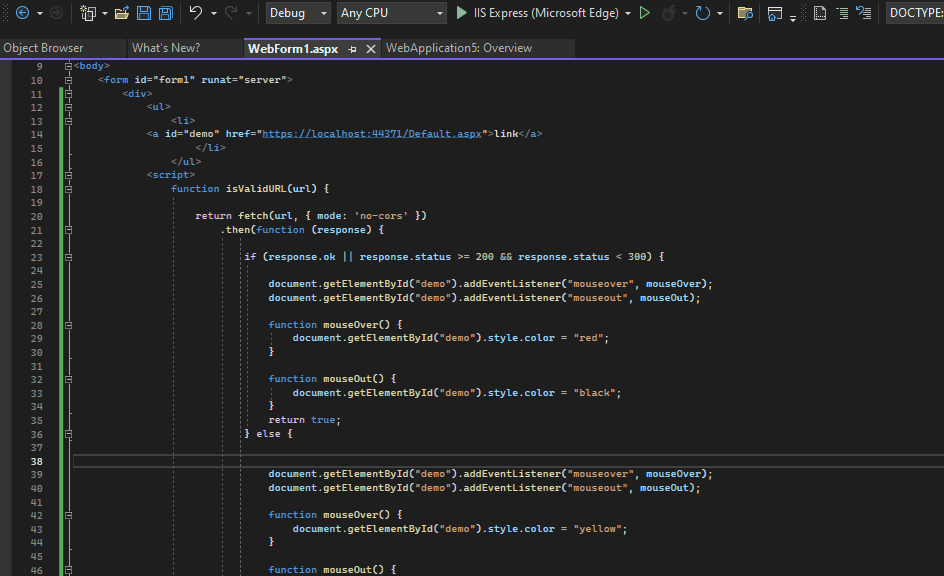Viewport: 944px width, 576px height.
Task: Open the New Project dropdown arrow
Action: pyautogui.click(x=105, y=13)
